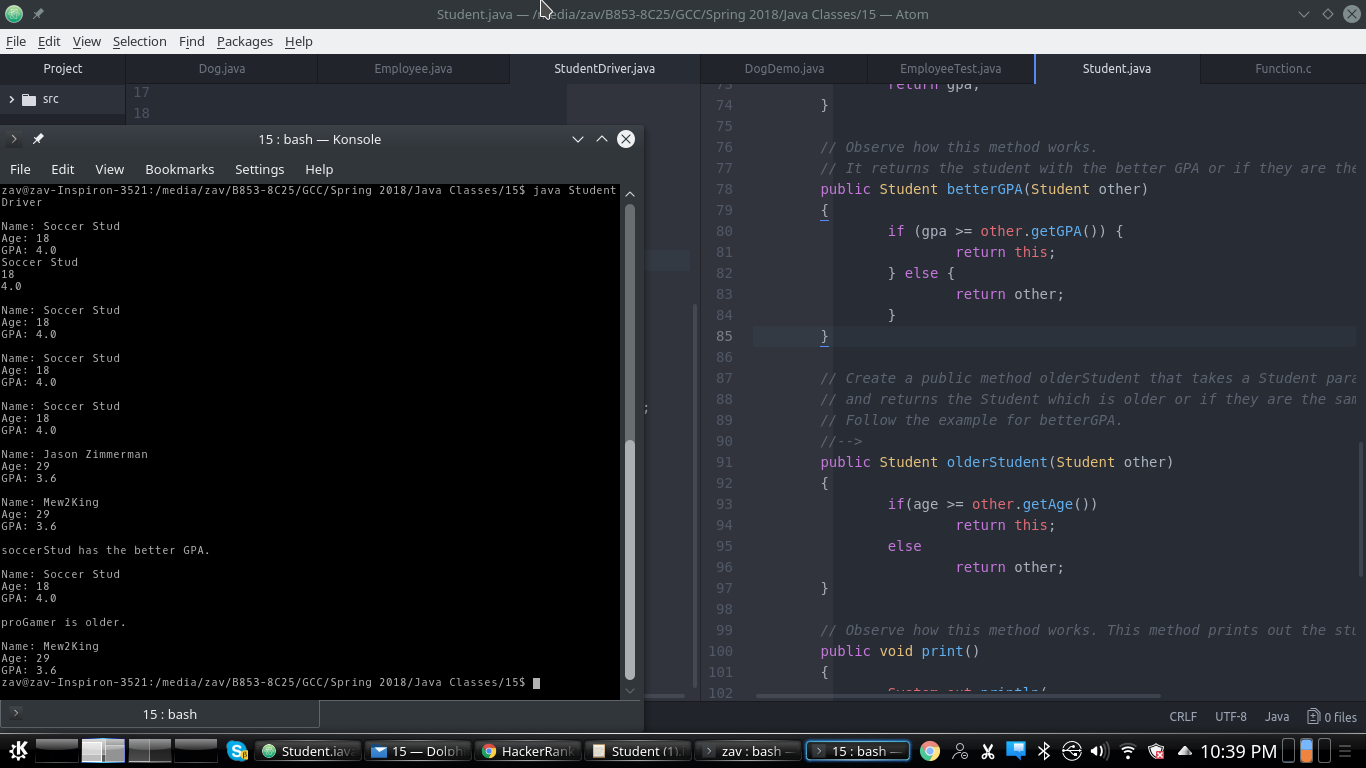Open Konsole's View menu
Viewport: 1366px width, 768px height.
tap(110, 169)
